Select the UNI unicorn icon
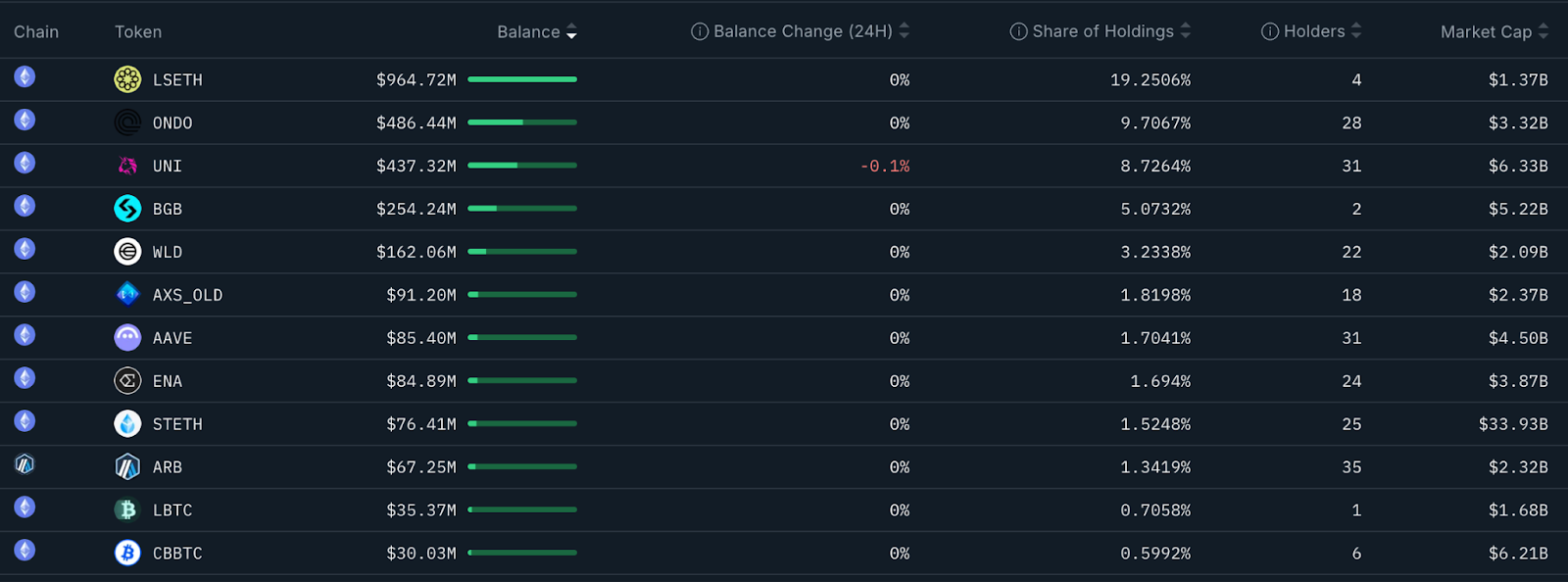The image size is (1568, 582). (127, 166)
